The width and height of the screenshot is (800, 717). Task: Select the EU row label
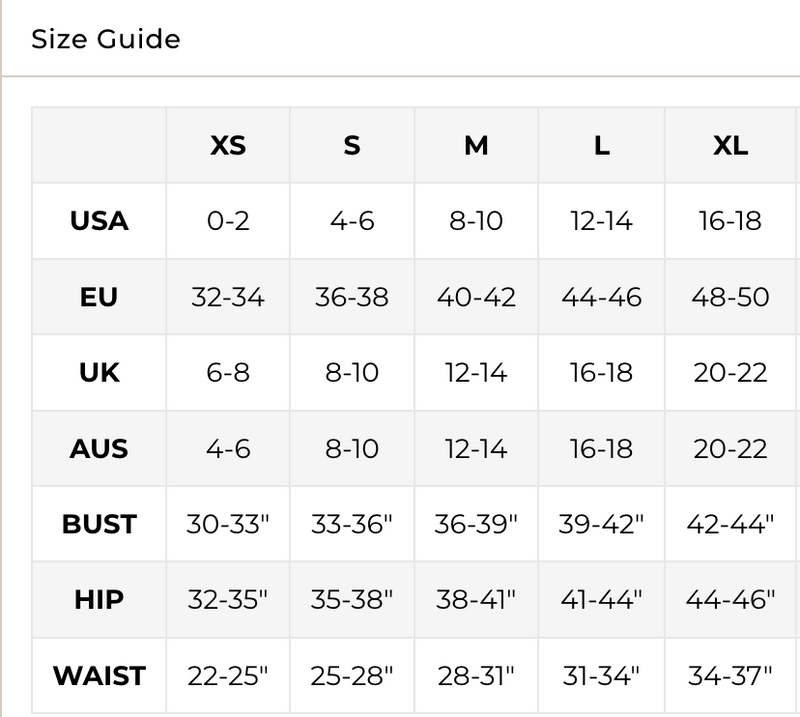click(99, 297)
